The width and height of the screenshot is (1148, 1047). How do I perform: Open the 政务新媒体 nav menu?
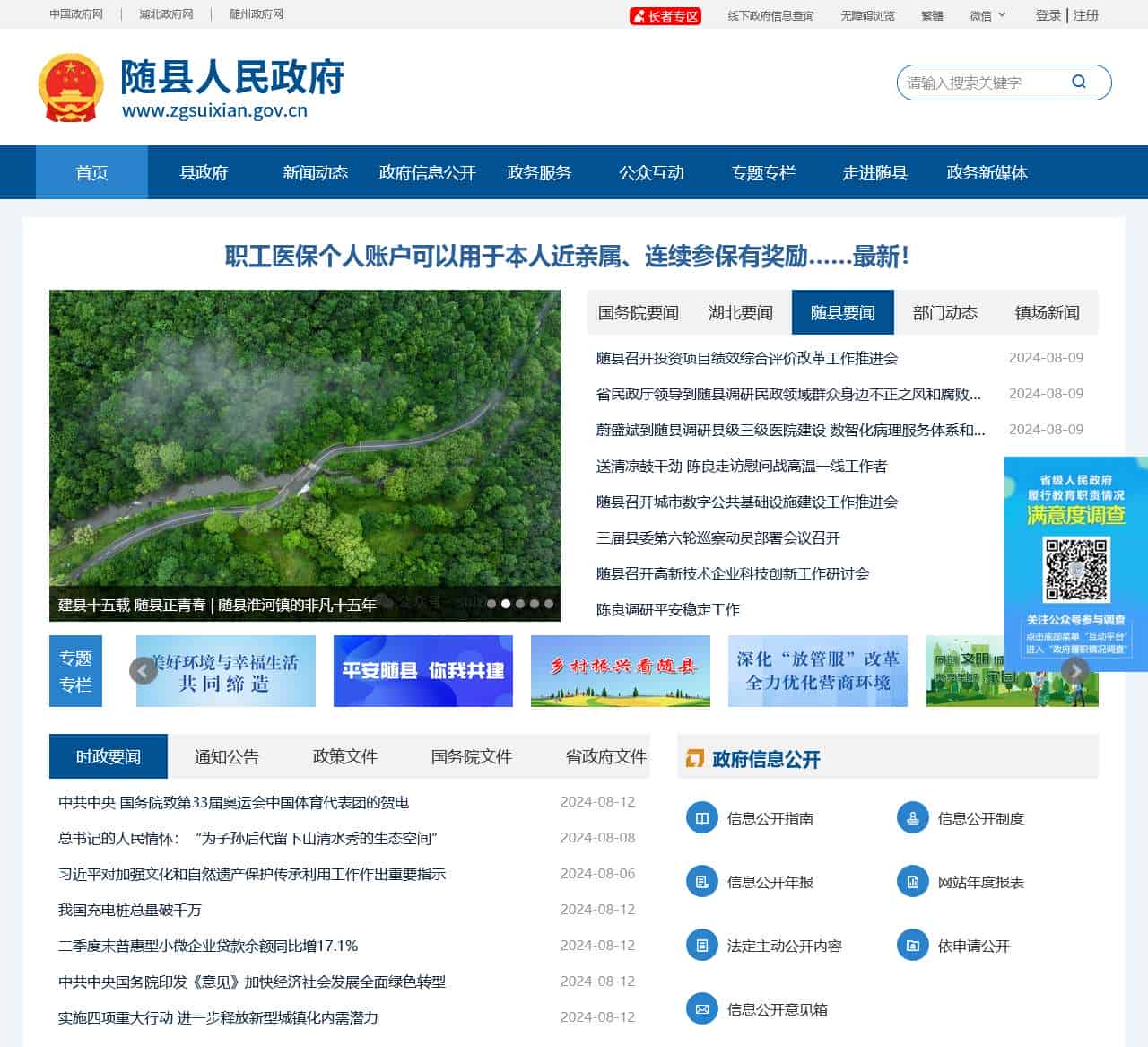pyautogui.click(x=987, y=172)
